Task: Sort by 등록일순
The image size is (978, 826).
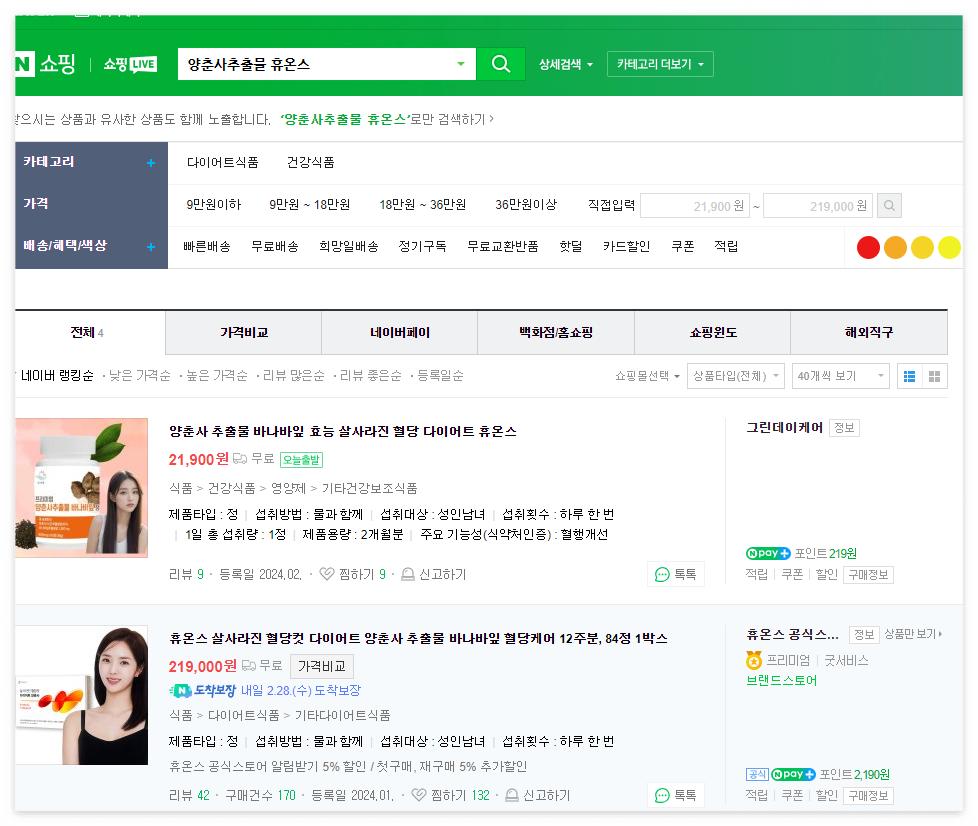Action: pos(440,376)
